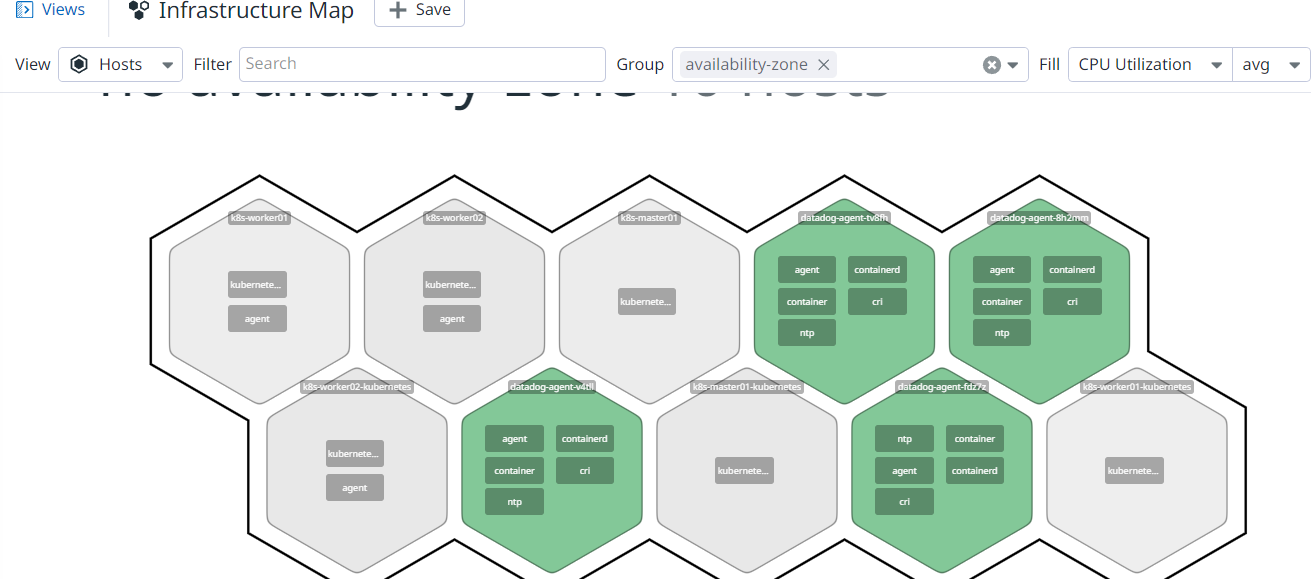The width and height of the screenshot is (1311, 579).
Task: Select the k8s-worker01 host label
Action: [x=259, y=217]
